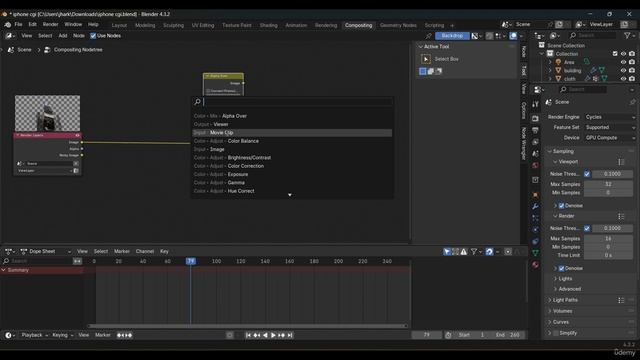Open the Particles properties tab icon
The height and width of the screenshot is (360, 640).
tap(535, 218)
